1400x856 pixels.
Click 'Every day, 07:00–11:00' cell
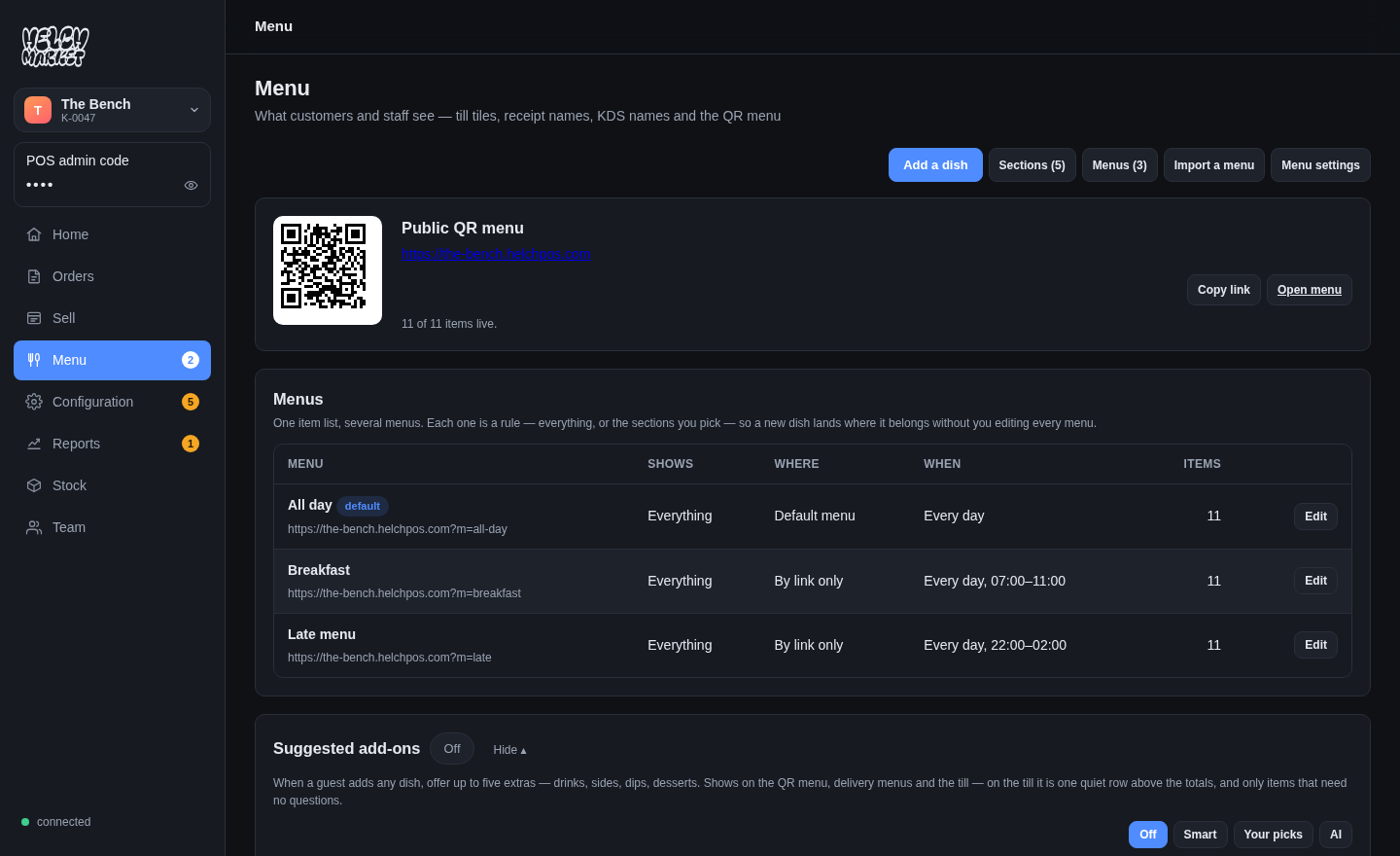click(x=995, y=581)
